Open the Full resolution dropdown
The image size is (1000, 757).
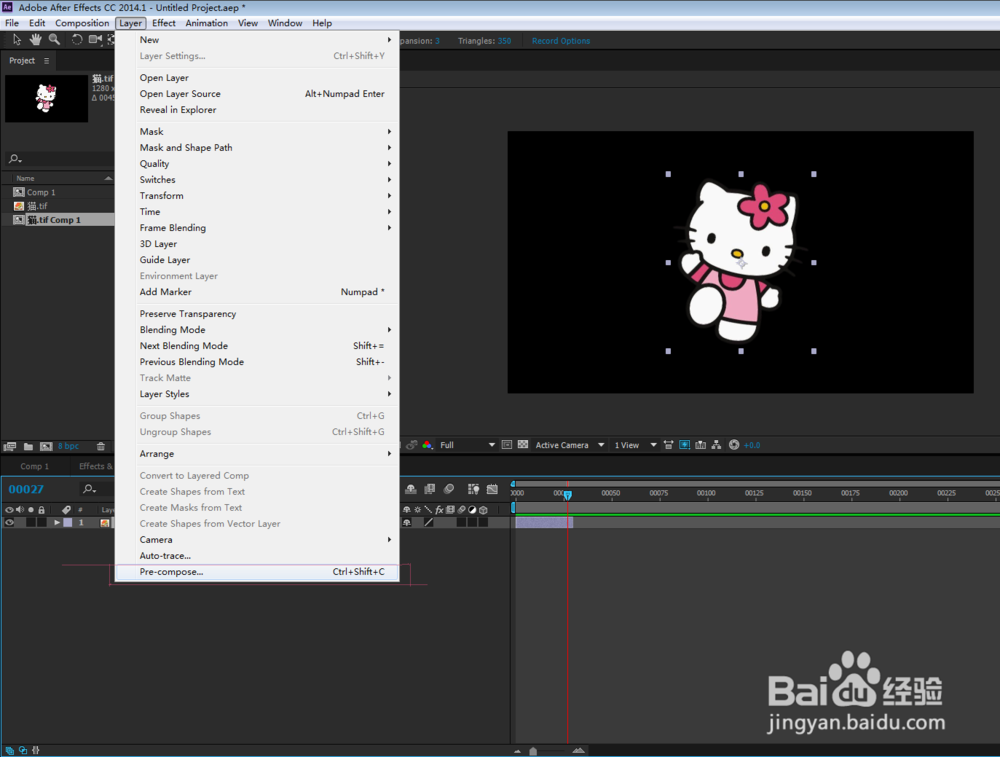(x=467, y=445)
